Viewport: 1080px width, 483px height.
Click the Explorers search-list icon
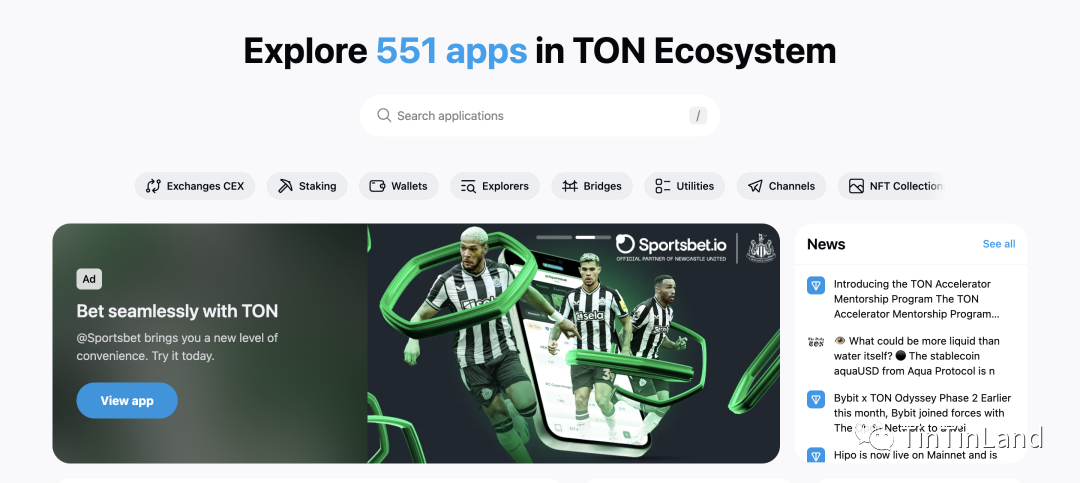[x=468, y=186]
